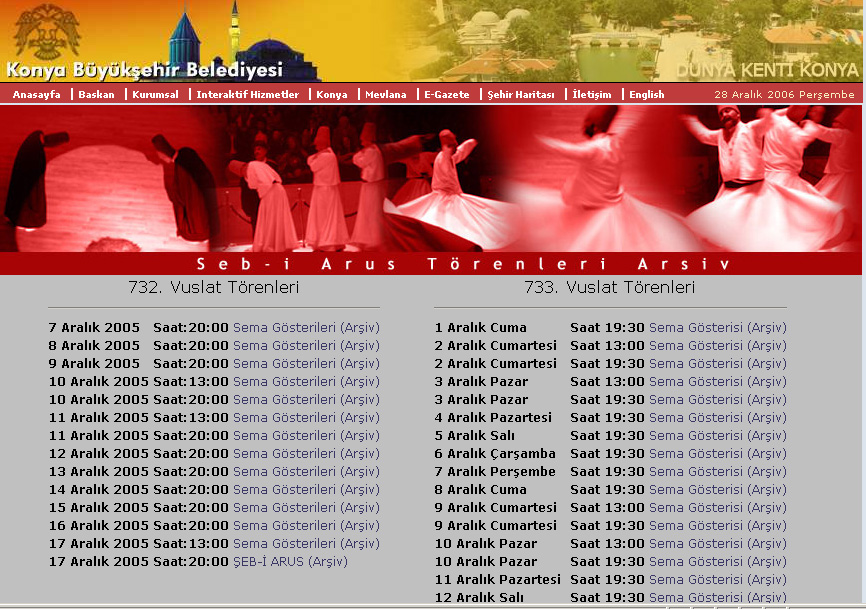Open the Anasayfa menu item
This screenshot has width=866, height=609.
point(36,94)
